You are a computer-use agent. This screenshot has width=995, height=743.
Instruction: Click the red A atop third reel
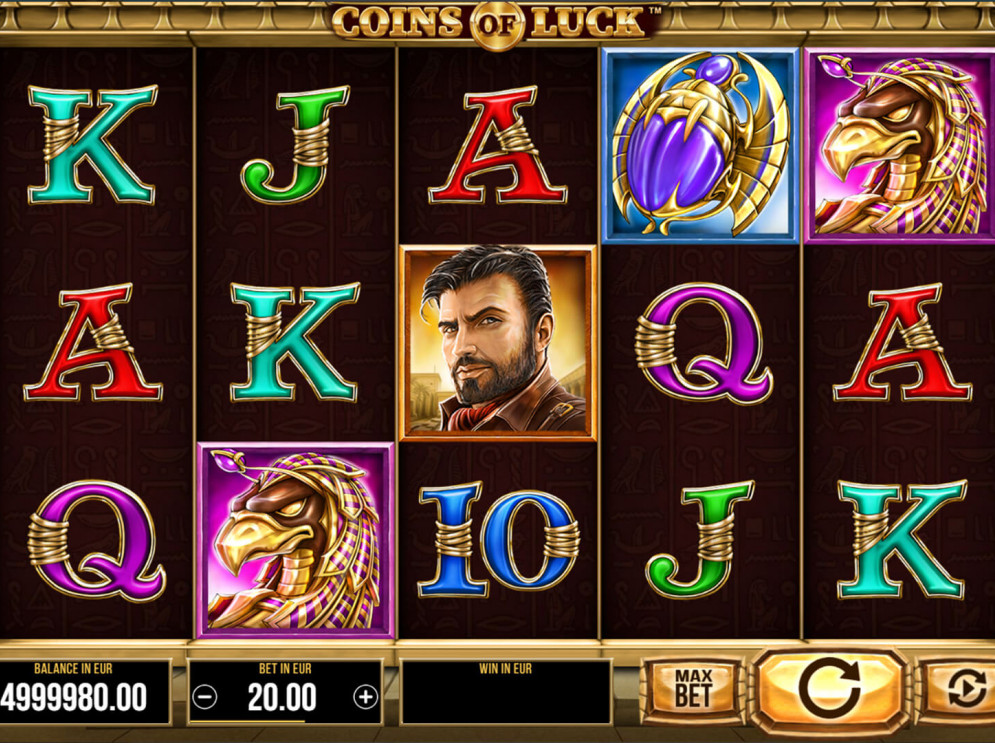tap(498, 145)
